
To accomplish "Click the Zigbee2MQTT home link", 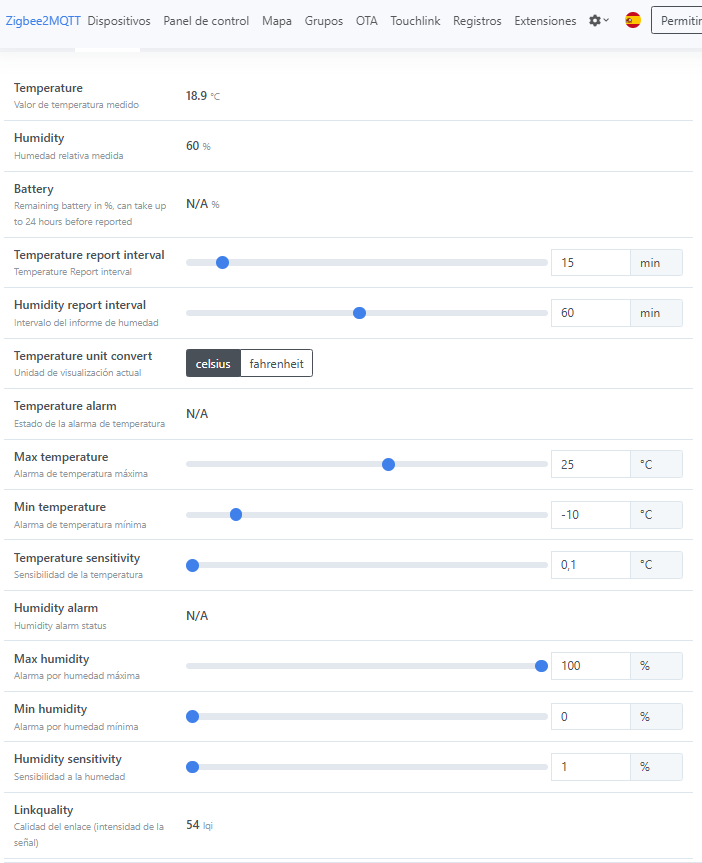I will [43, 20].
